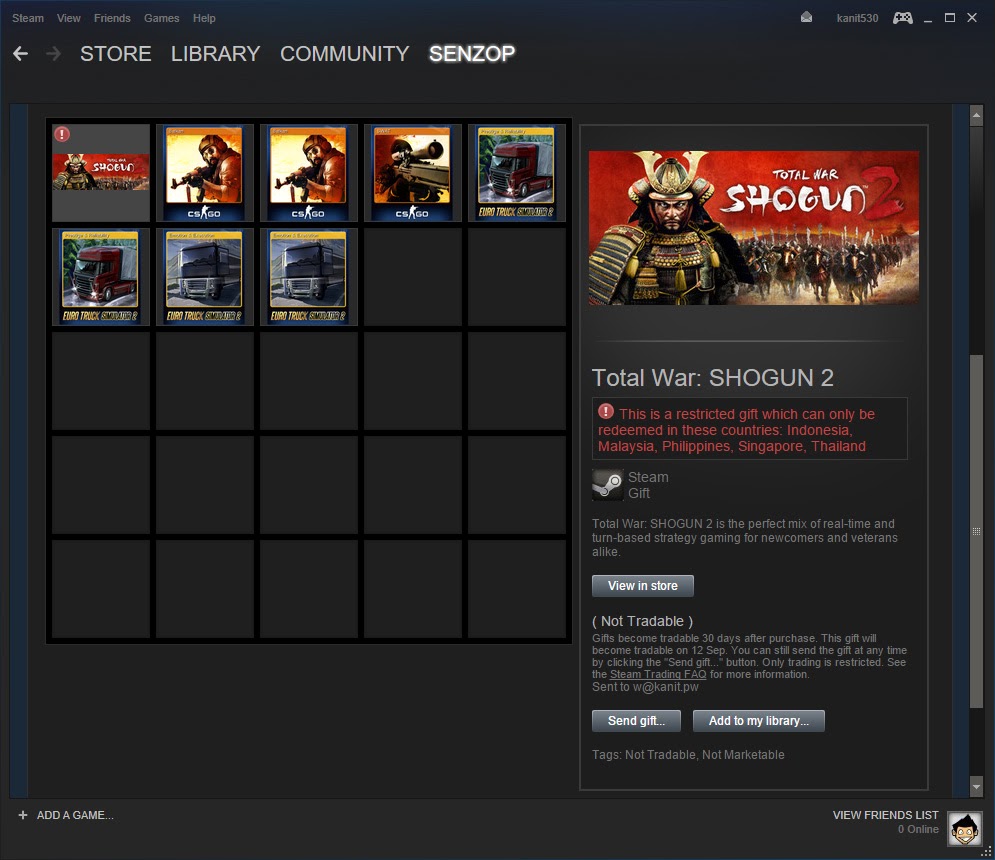Select the second grey Euro Truck card
The width and height of the screenshot is (995, 860).
308,277
